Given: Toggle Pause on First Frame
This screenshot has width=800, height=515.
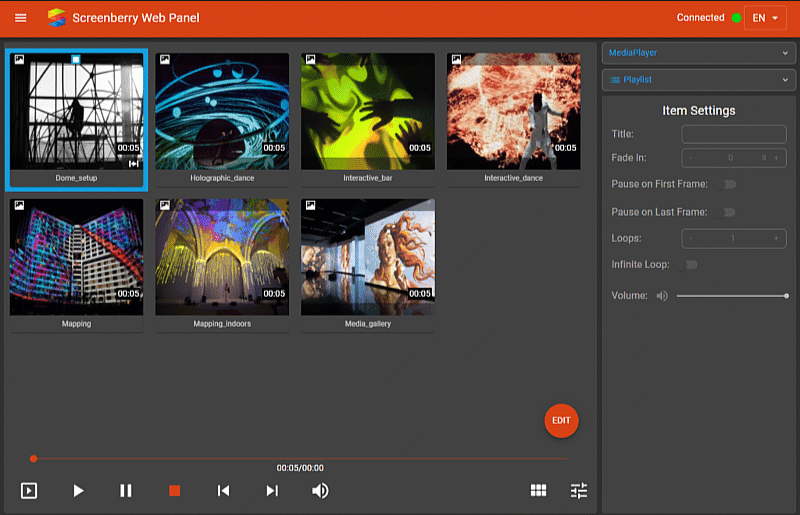Looking at the screenshot, I should (x=725, y=184).
